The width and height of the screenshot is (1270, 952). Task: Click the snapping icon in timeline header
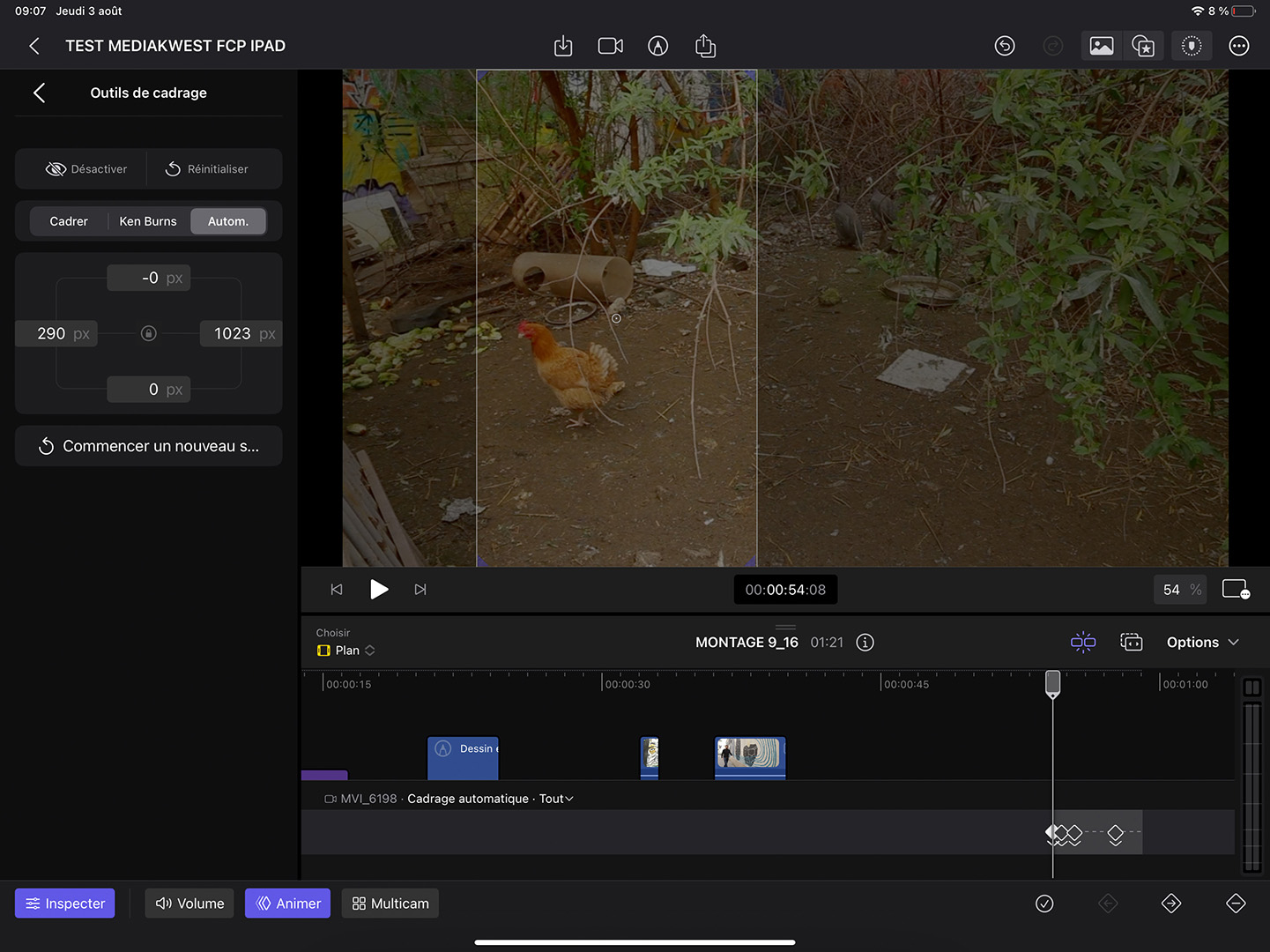point(1083,643)
